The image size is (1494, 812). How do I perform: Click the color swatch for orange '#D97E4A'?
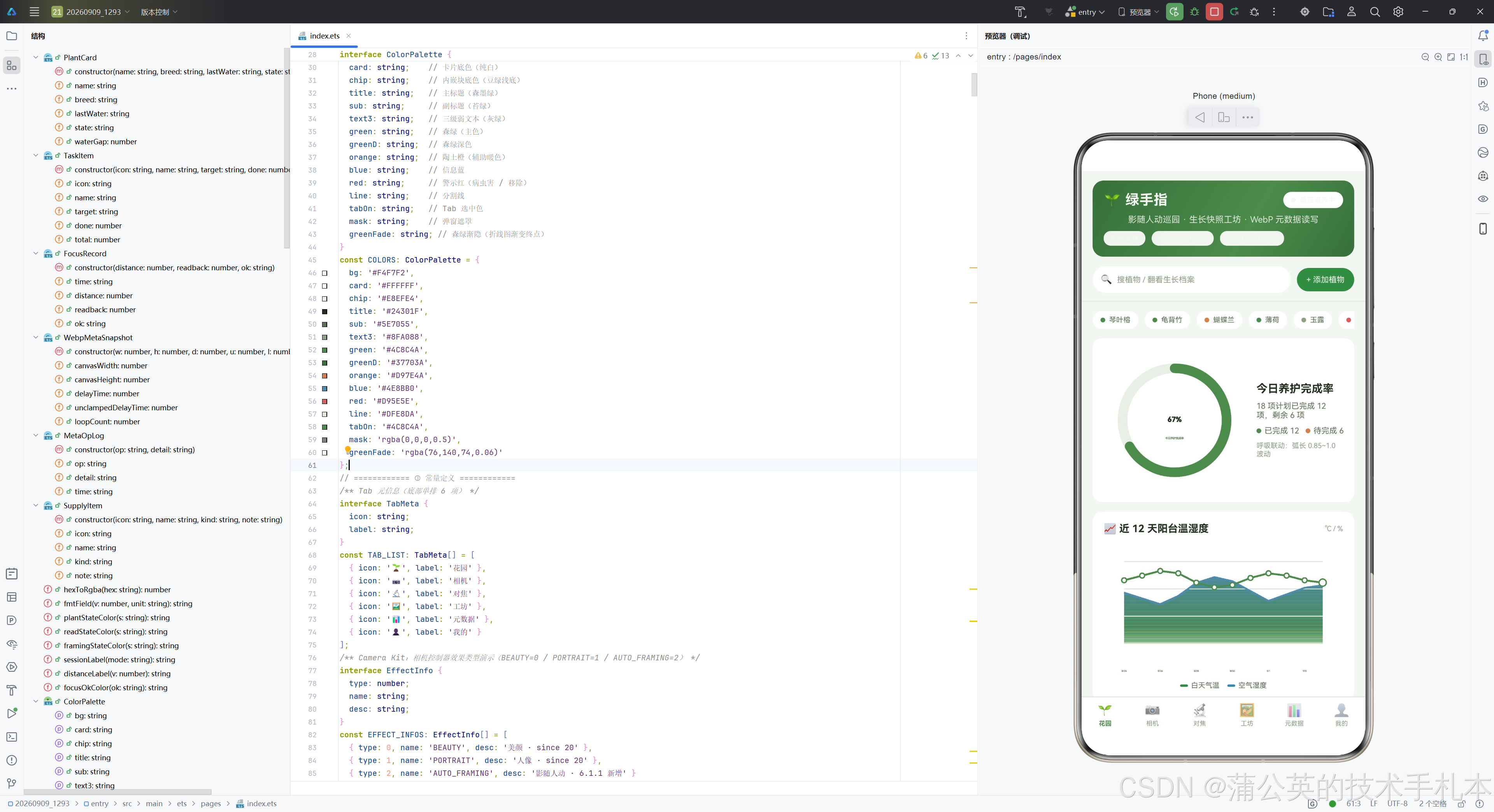325,376
